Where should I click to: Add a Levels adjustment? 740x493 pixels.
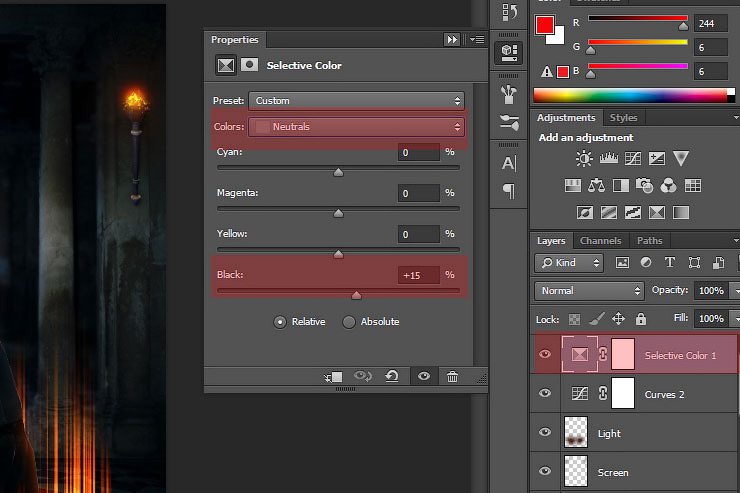tap(608, 158)
